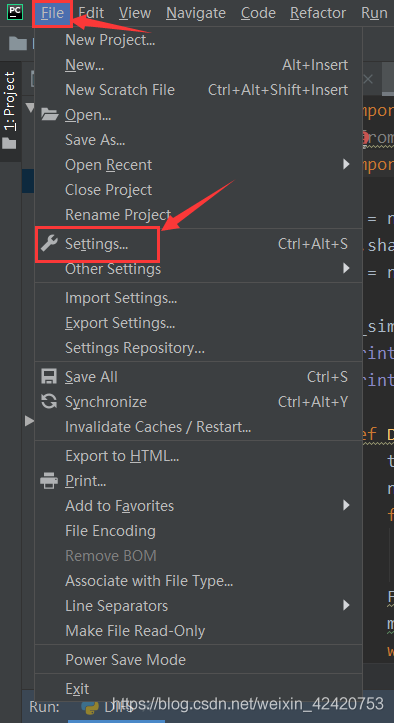Click the folder icon in navigation bar
394x723 pixels.
(18, 43)
